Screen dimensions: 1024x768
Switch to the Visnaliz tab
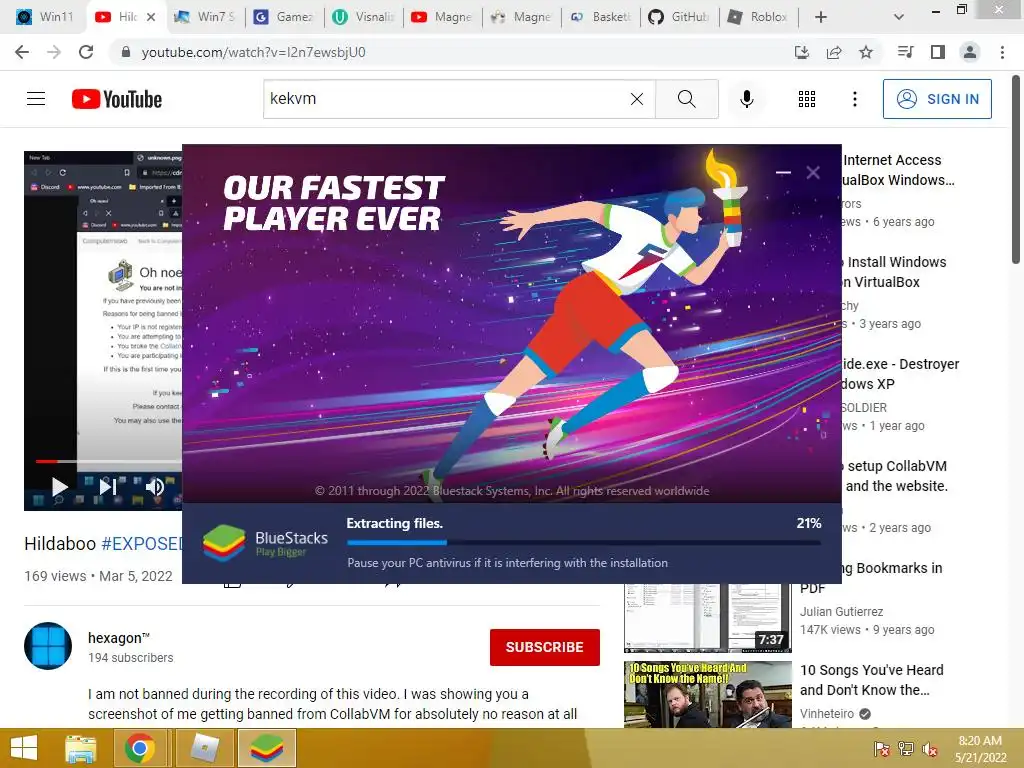(364, 17)
